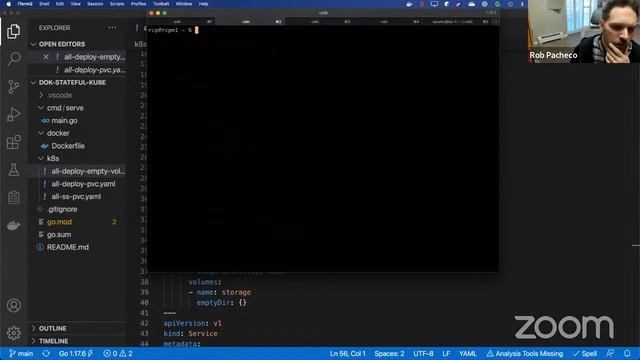Click Analysis Tools Missing warning

tap(525, 353)
